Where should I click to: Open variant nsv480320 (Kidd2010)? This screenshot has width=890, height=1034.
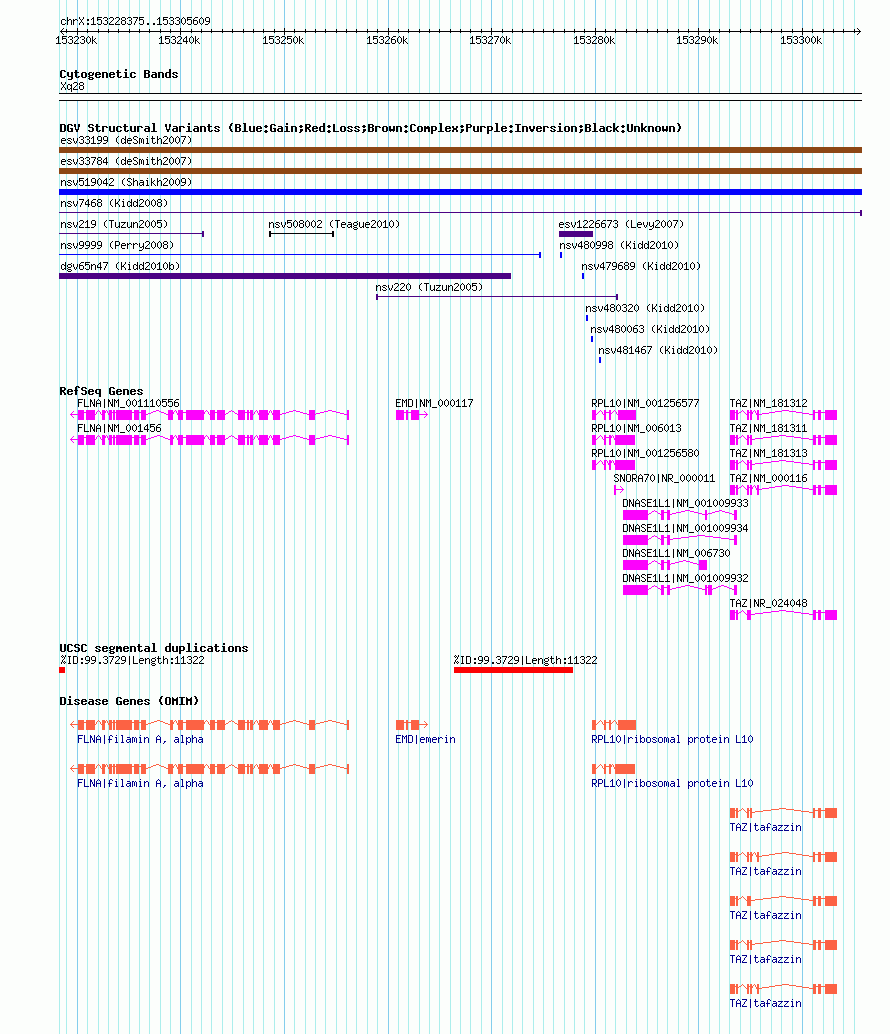(x=587, y=318)
